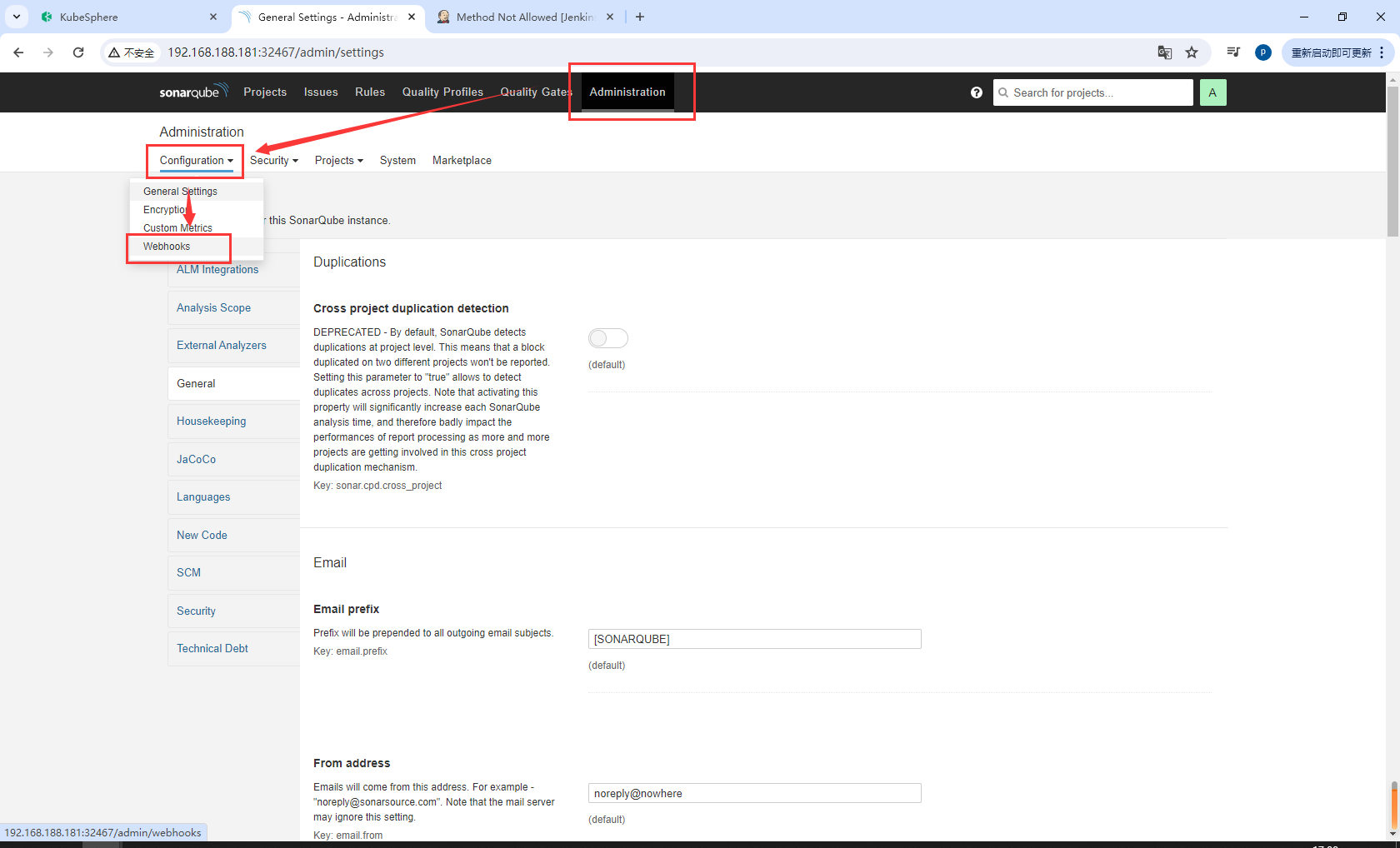Viewport: 1400px width, 848px height.
Task: Open Security settings category in sidebar
Action: [x=233, y=611]
